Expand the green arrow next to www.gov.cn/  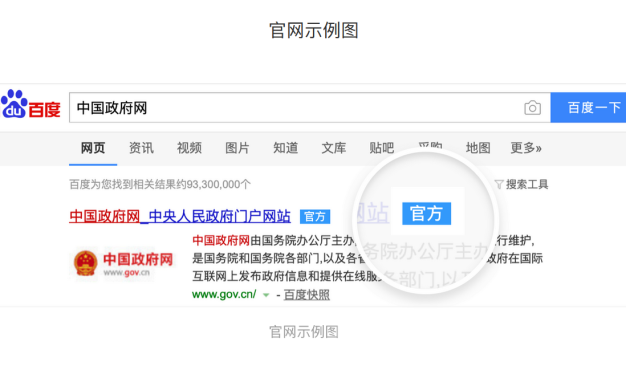[x=266, y=295]
